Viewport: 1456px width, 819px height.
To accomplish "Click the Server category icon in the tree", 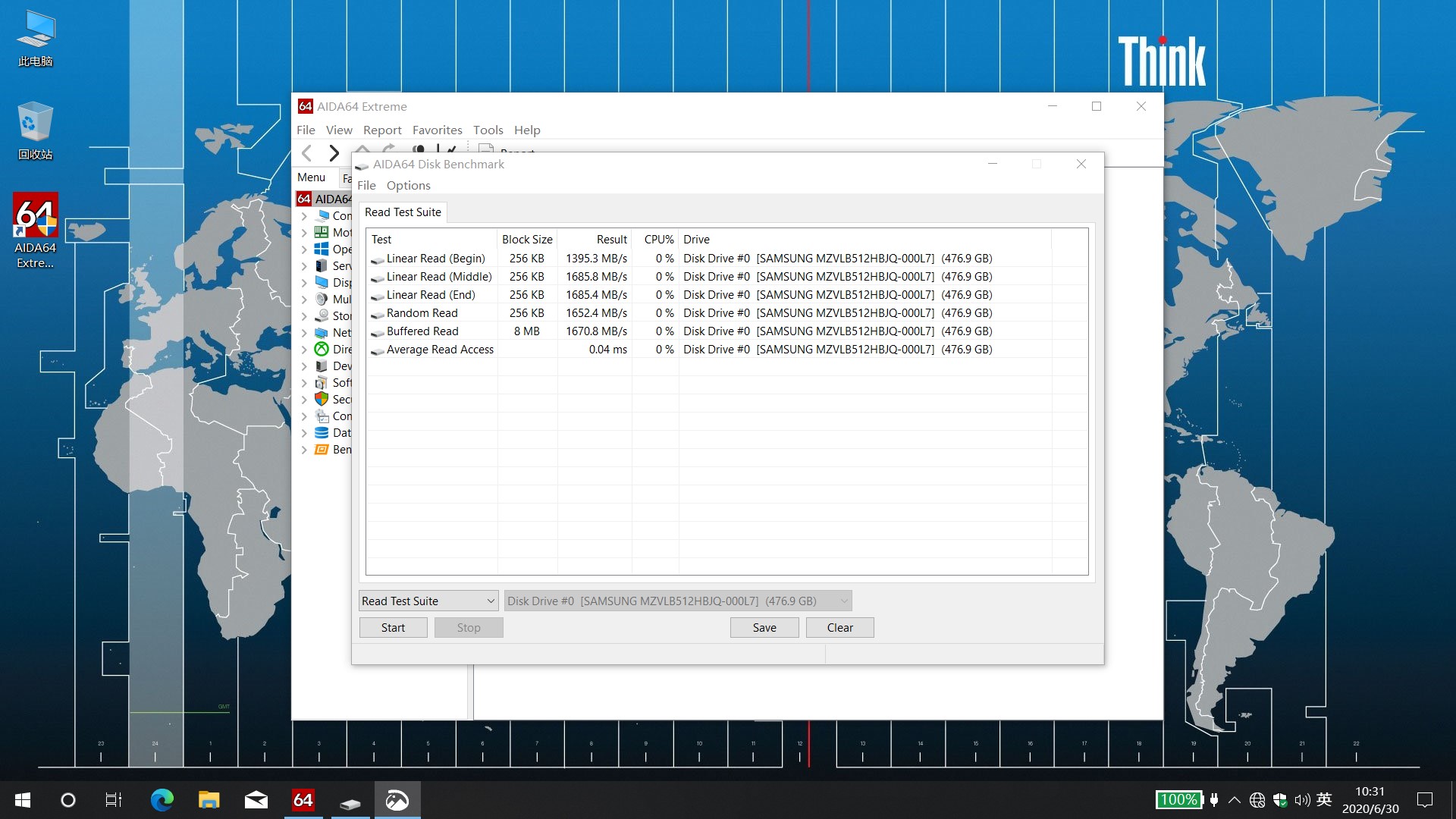I will [x=322, y=265].
